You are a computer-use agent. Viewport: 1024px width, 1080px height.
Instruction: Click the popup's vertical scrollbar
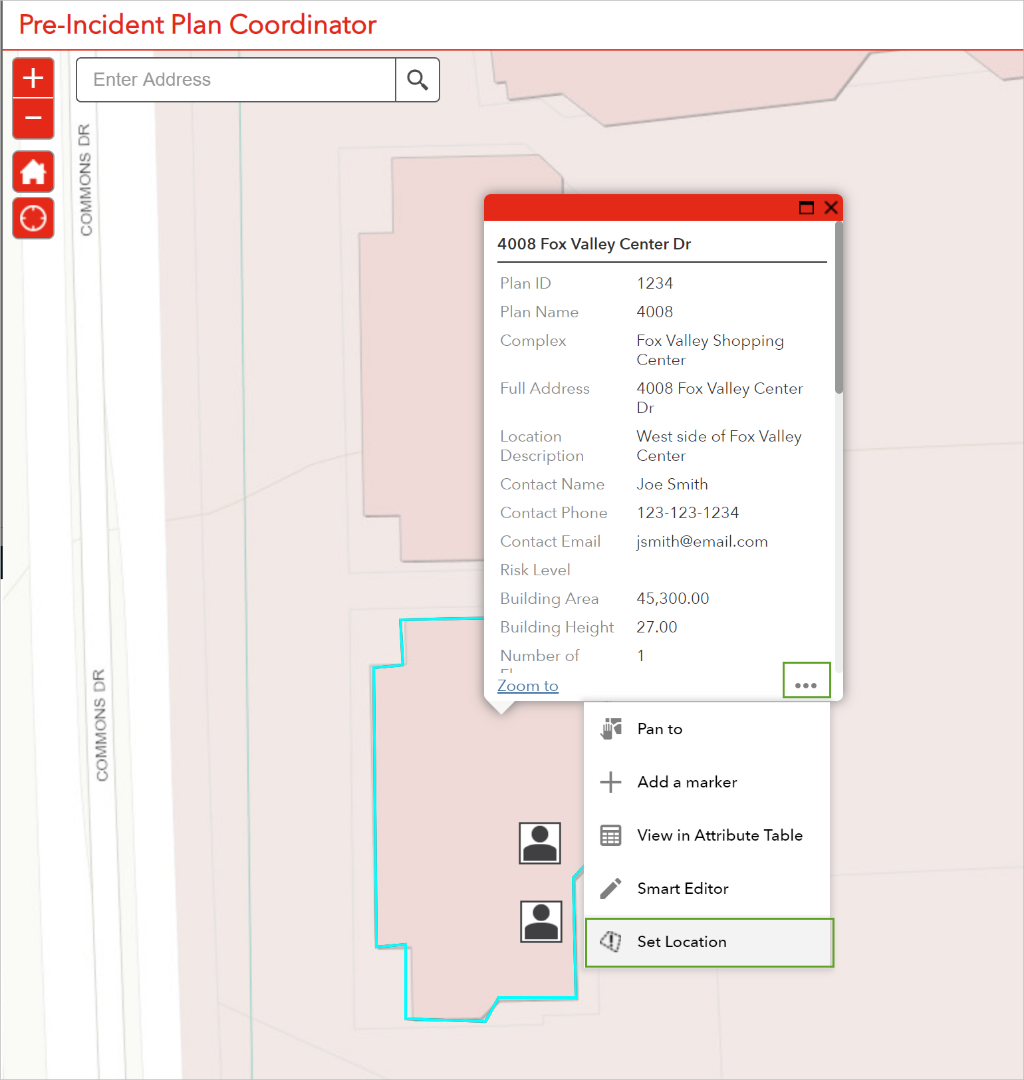coord(839,310)
